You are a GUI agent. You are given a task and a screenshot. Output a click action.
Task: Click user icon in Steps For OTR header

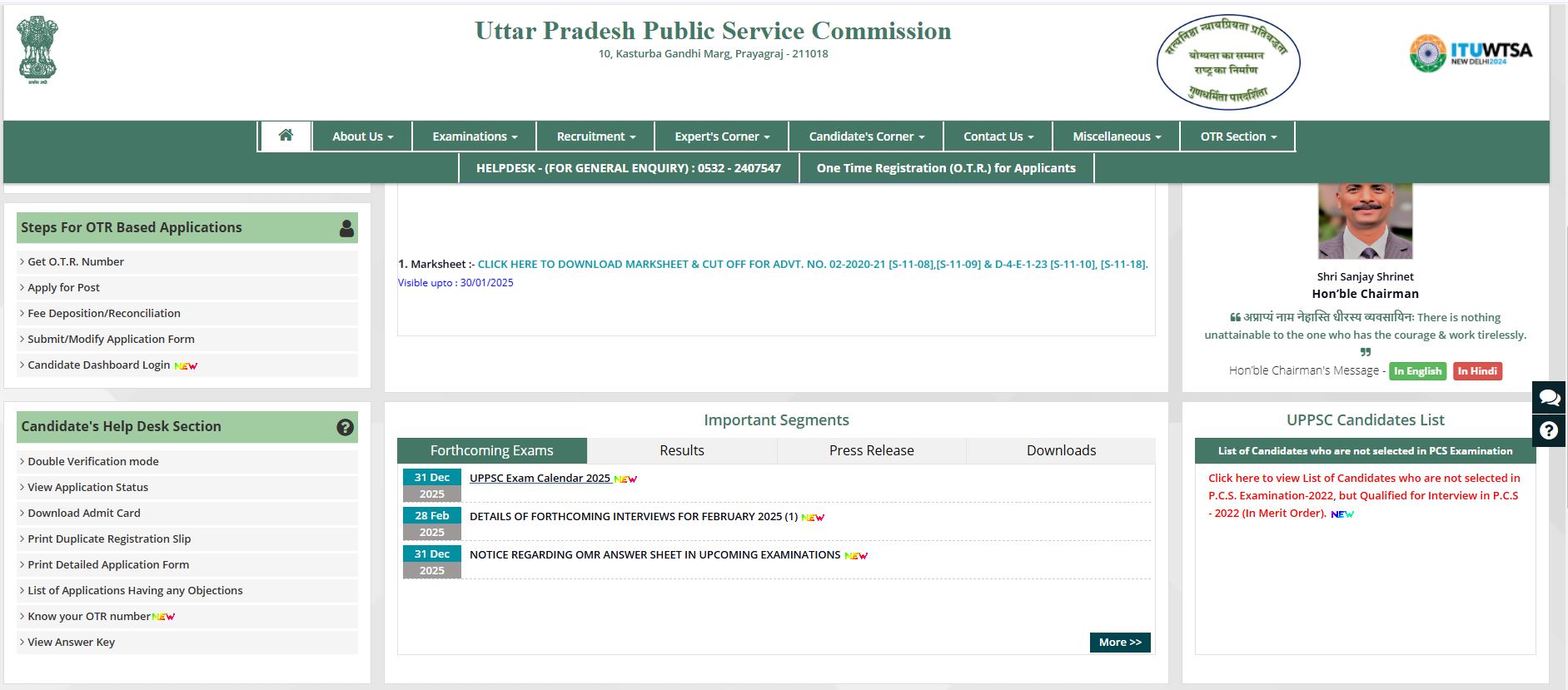pos(346,228)
